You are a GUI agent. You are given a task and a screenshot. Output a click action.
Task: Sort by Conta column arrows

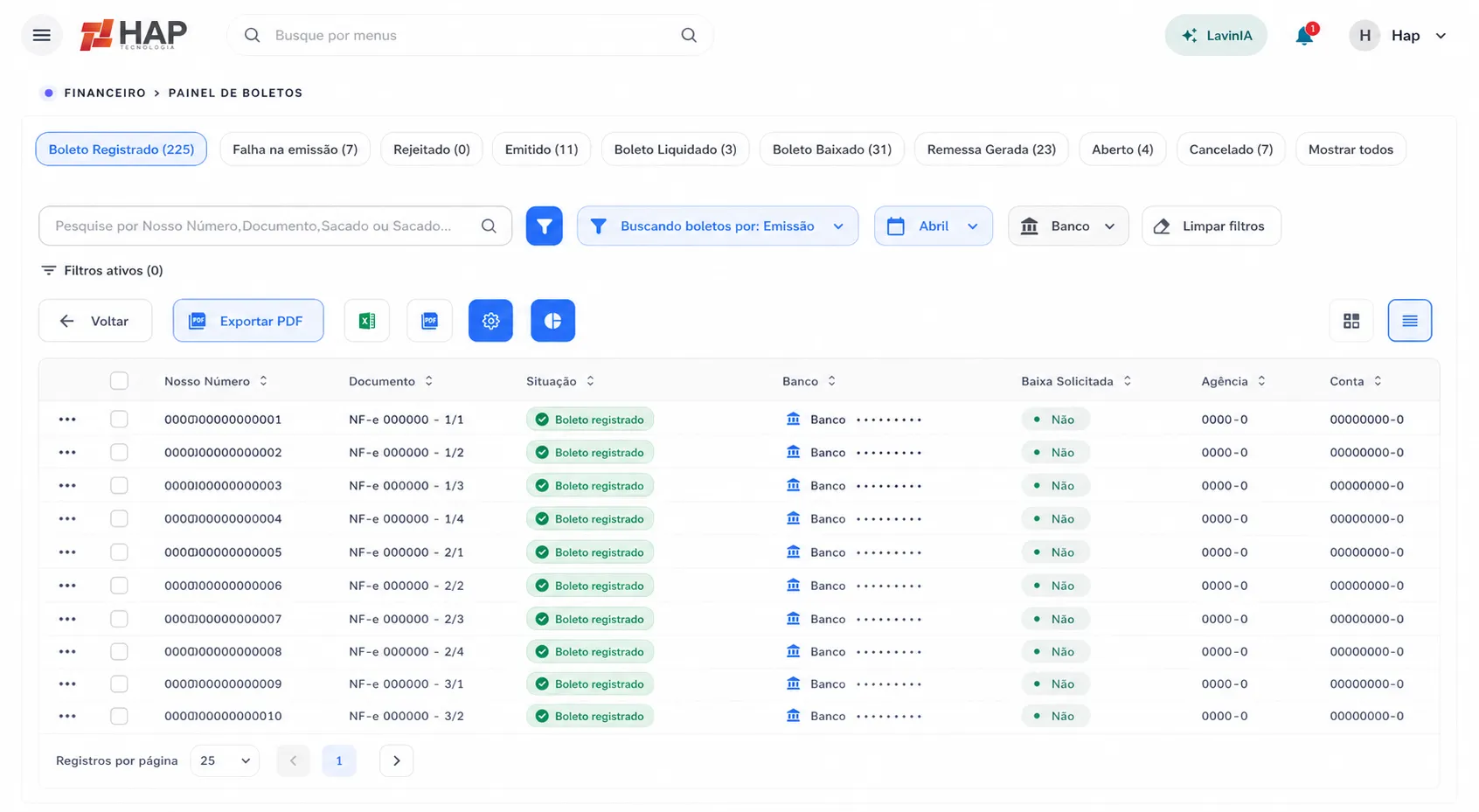tap(1378, 381)
